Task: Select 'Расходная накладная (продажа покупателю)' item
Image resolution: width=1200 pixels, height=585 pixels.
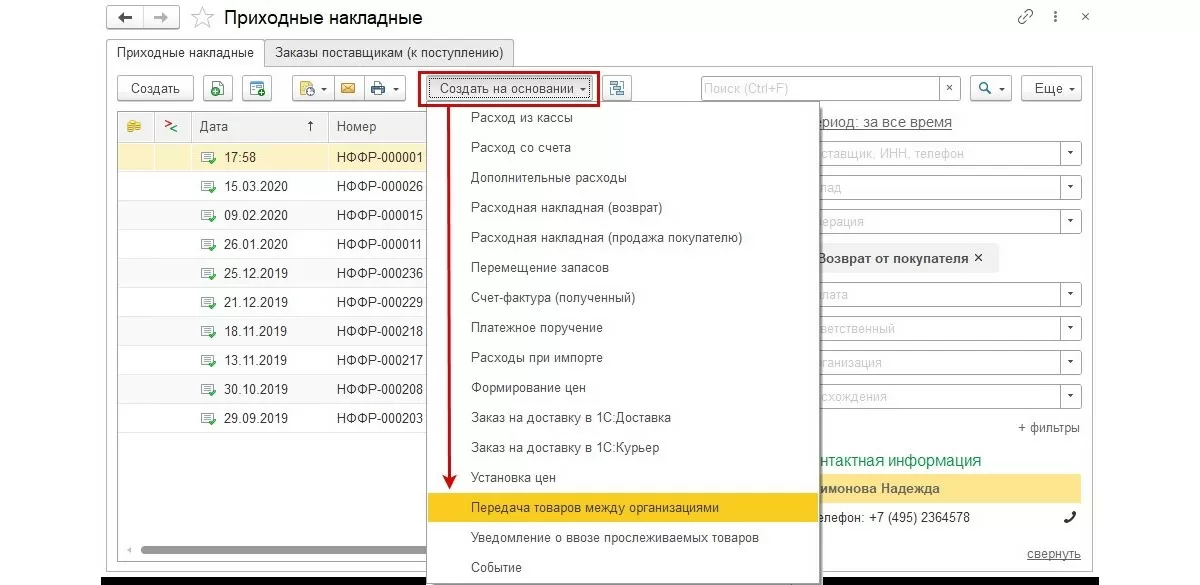Action: pos(623,238)
